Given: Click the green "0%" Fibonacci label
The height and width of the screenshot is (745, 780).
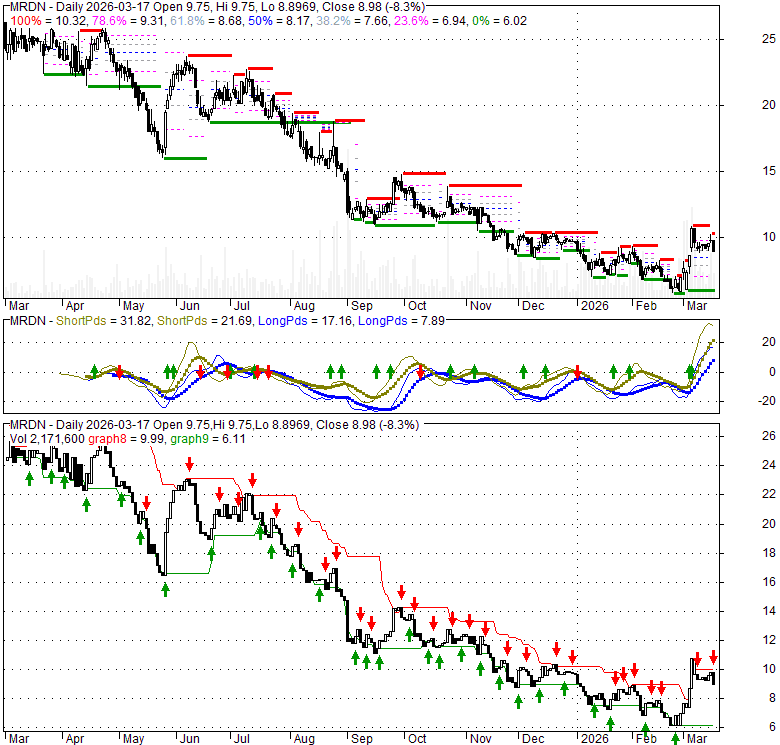Looking at the screenshot, I should [480, 21].
